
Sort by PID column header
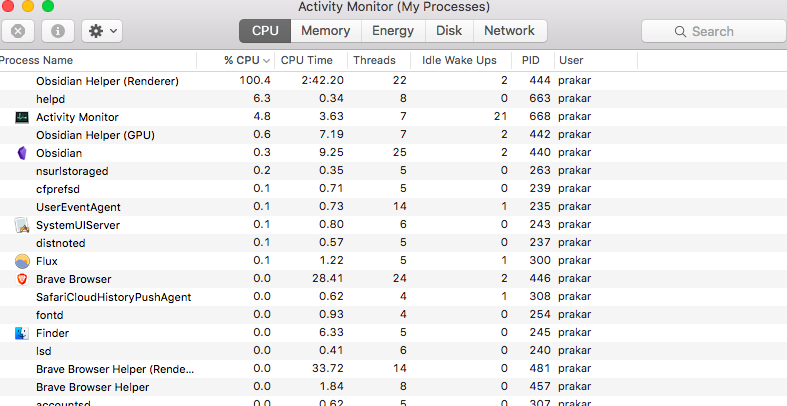[x=531, y=60]
